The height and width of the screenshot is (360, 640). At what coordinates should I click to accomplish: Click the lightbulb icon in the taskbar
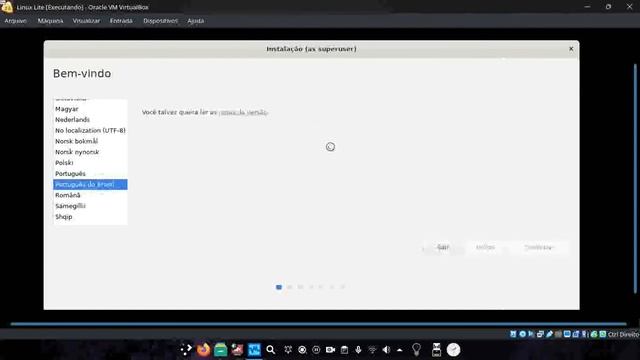pos(416,349)
